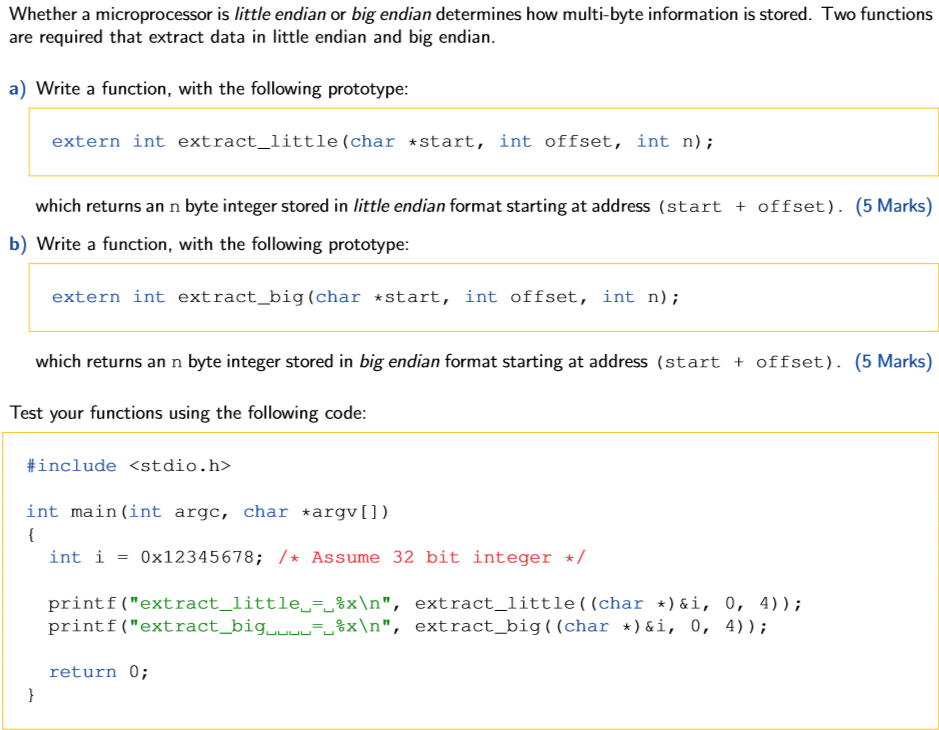Click the "return 0;" statement
The image size is (939, 730).
(99, 672)
